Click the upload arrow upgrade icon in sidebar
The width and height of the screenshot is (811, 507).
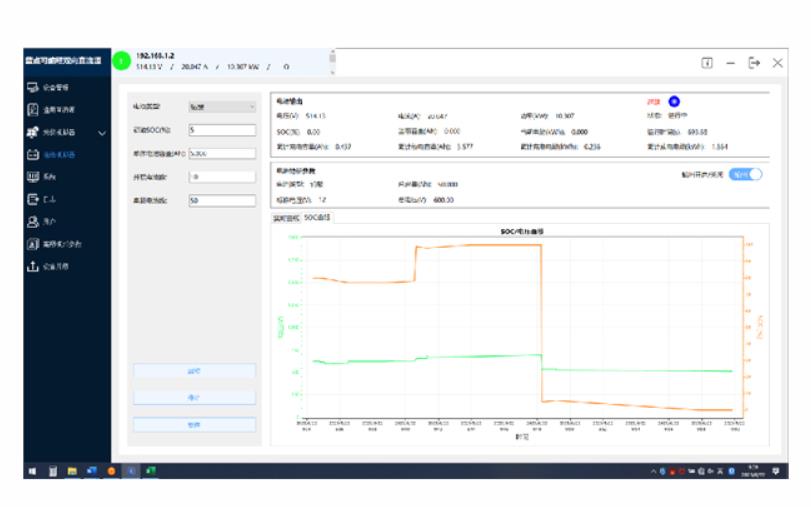[33, 266]
